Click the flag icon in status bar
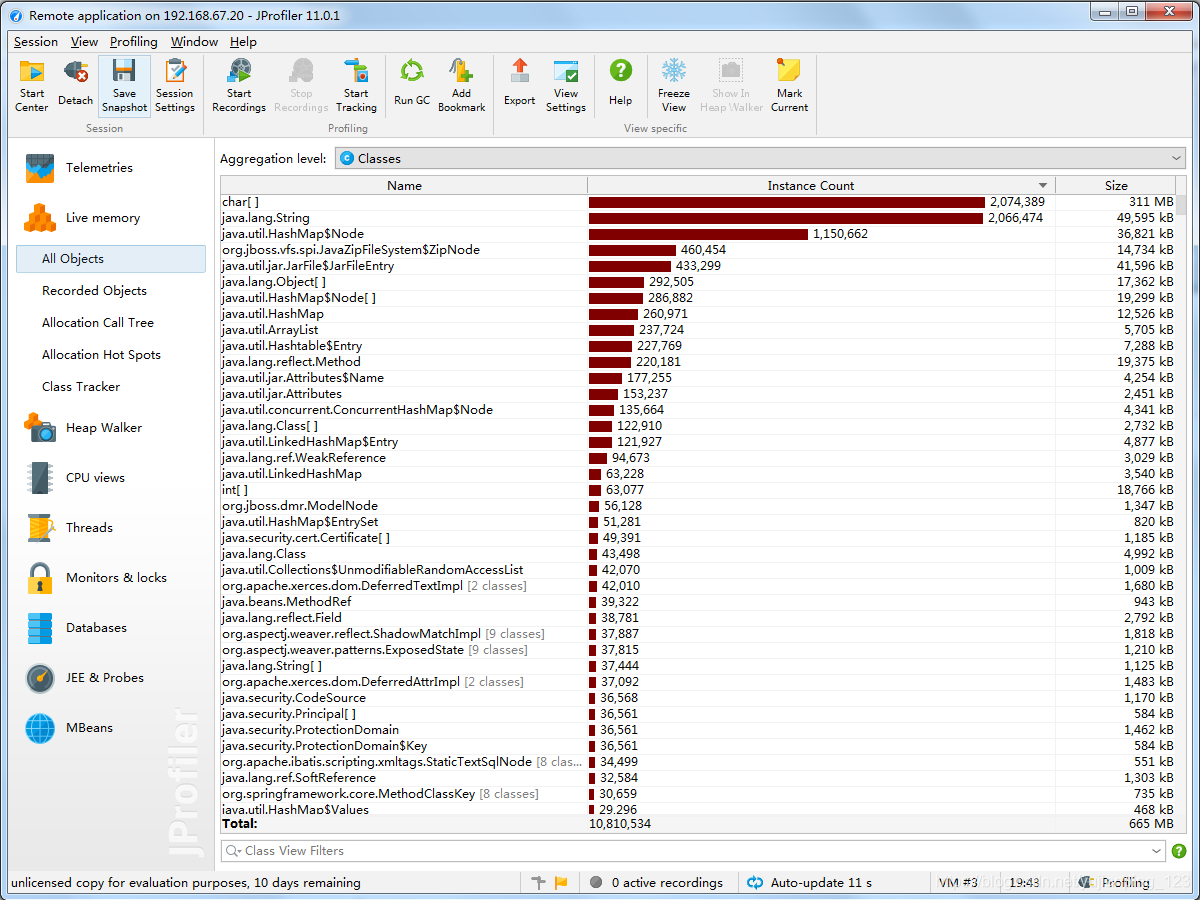The image size is (1200, 900). 561,882
